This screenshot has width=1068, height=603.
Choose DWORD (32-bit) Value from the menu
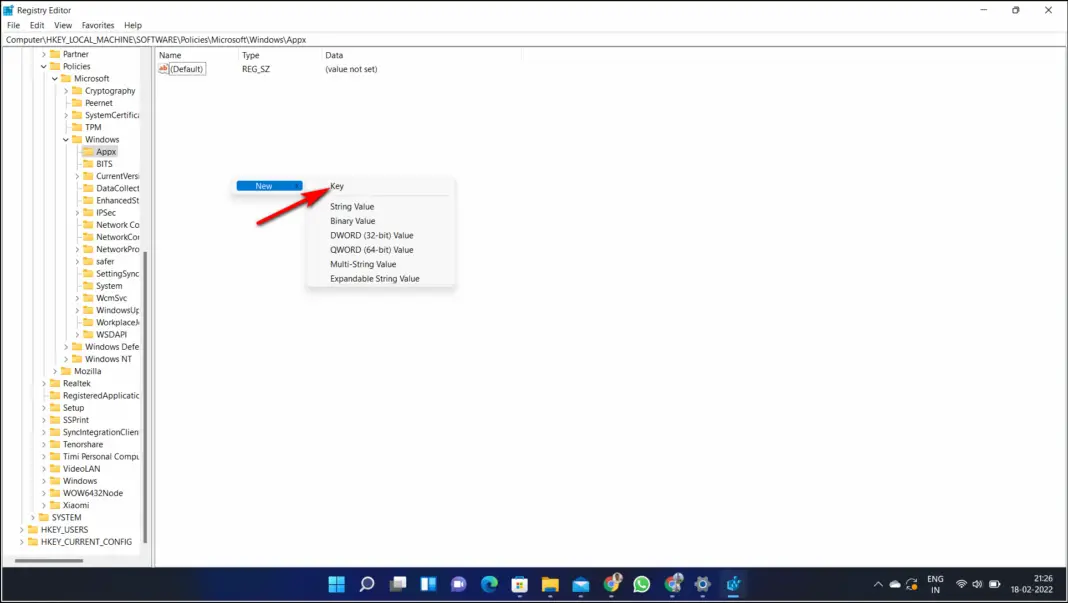(x=374, y=235)
